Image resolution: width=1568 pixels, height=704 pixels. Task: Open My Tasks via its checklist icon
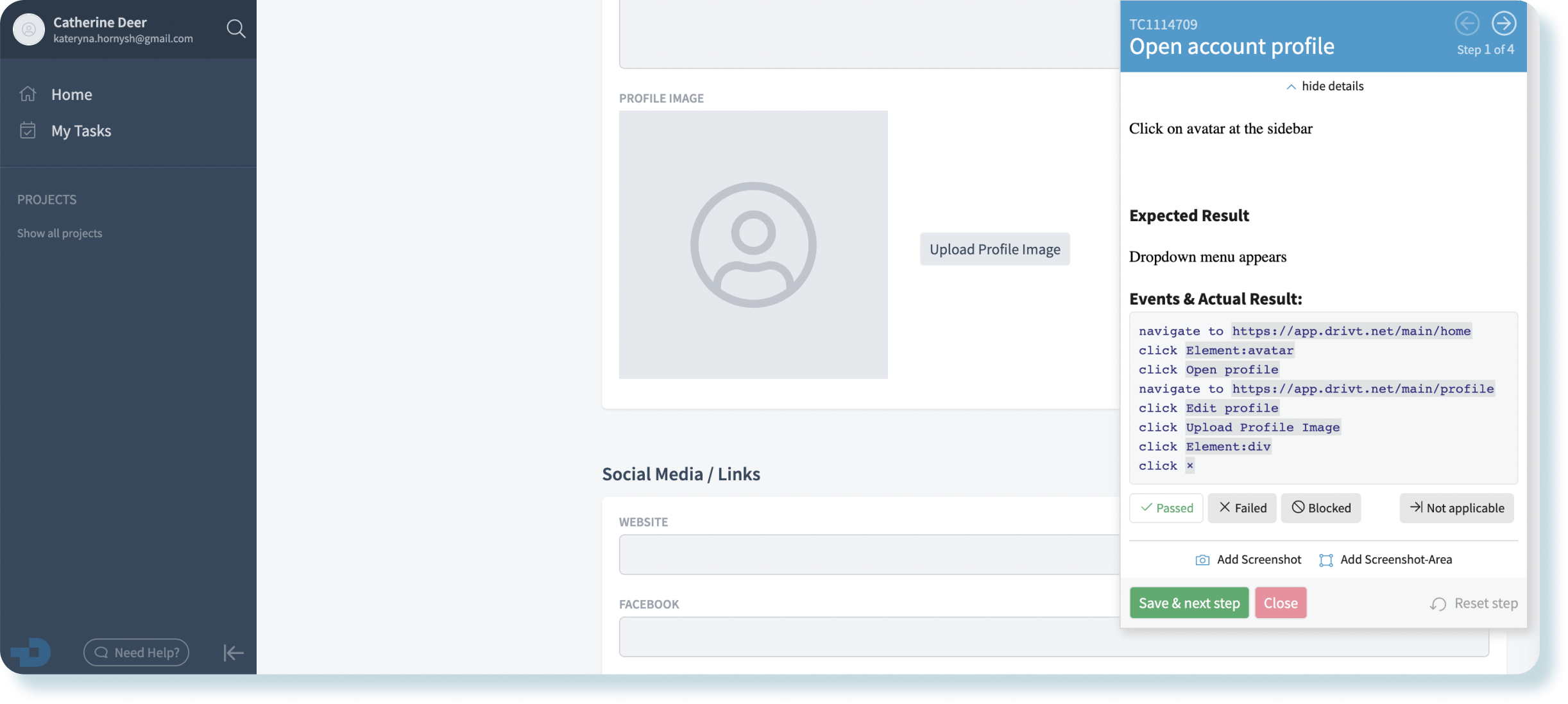tap(28, 130)
